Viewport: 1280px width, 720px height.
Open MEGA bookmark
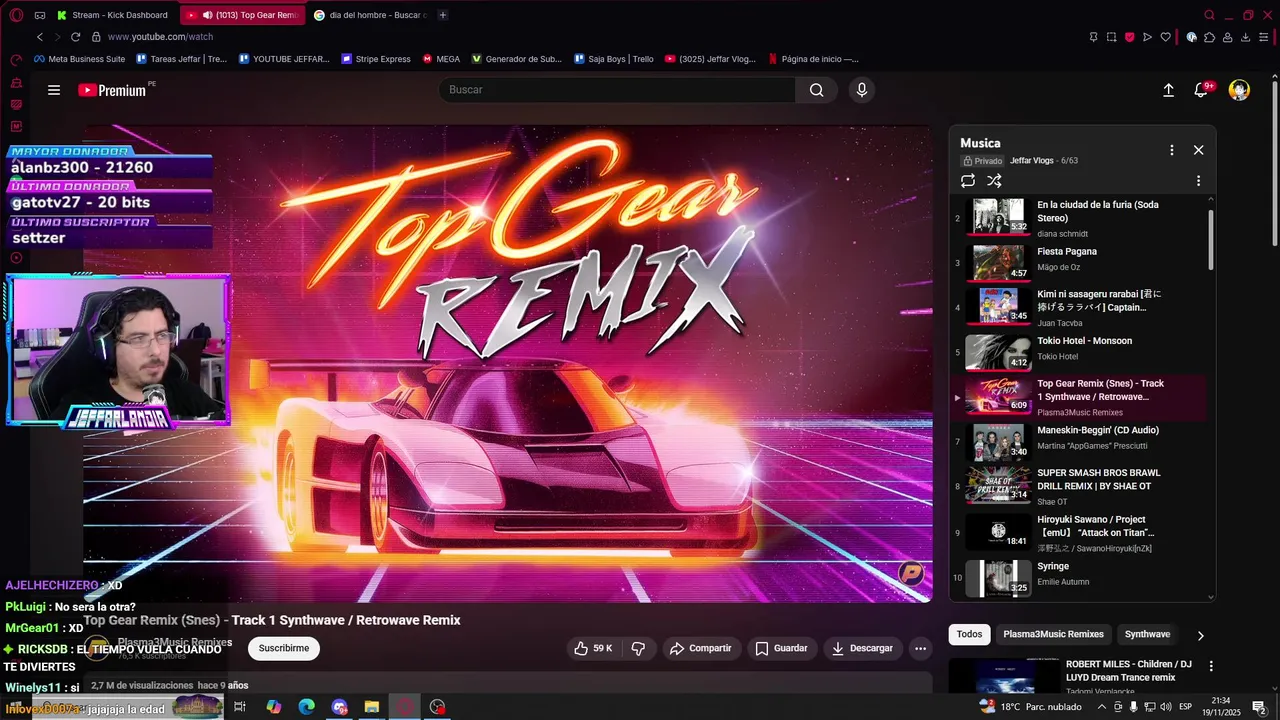pos(441,59)
